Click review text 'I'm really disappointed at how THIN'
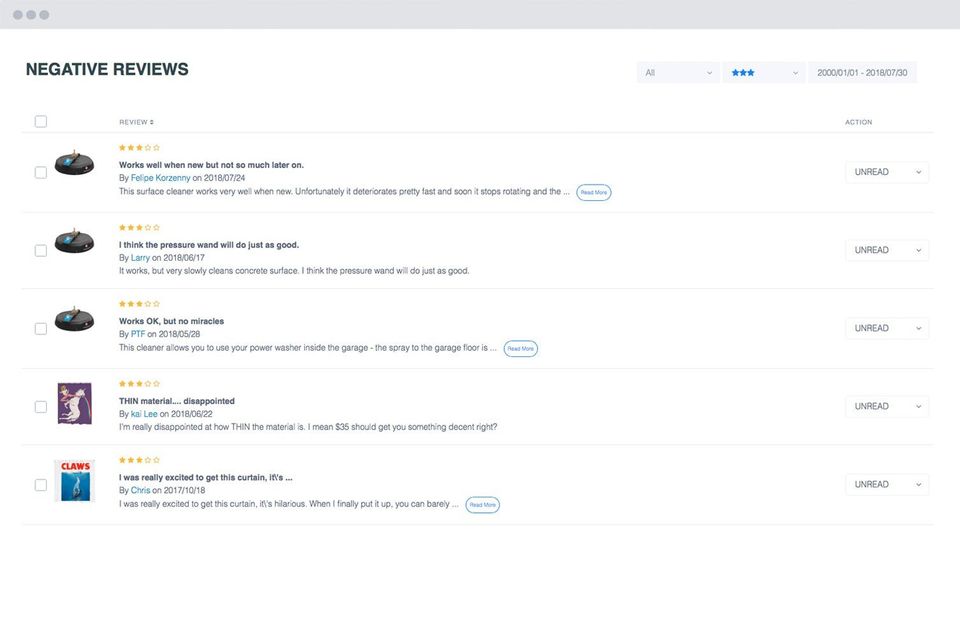Screen dimensions: 960x630 pyautogui.click(x=308, y=427)
